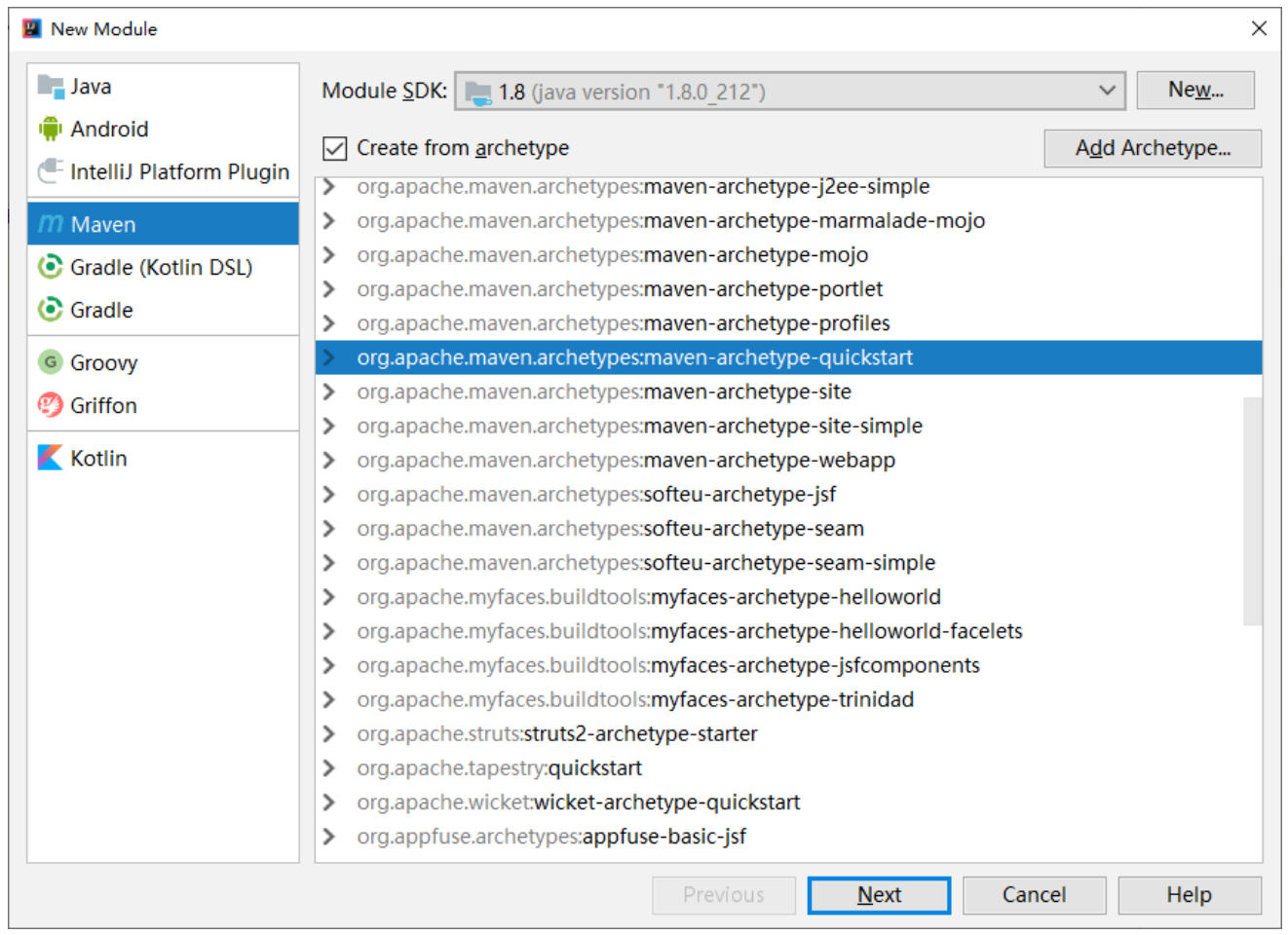1288x935 pixels.
Task: Click Add Archetype... button
Action: 1153,148
